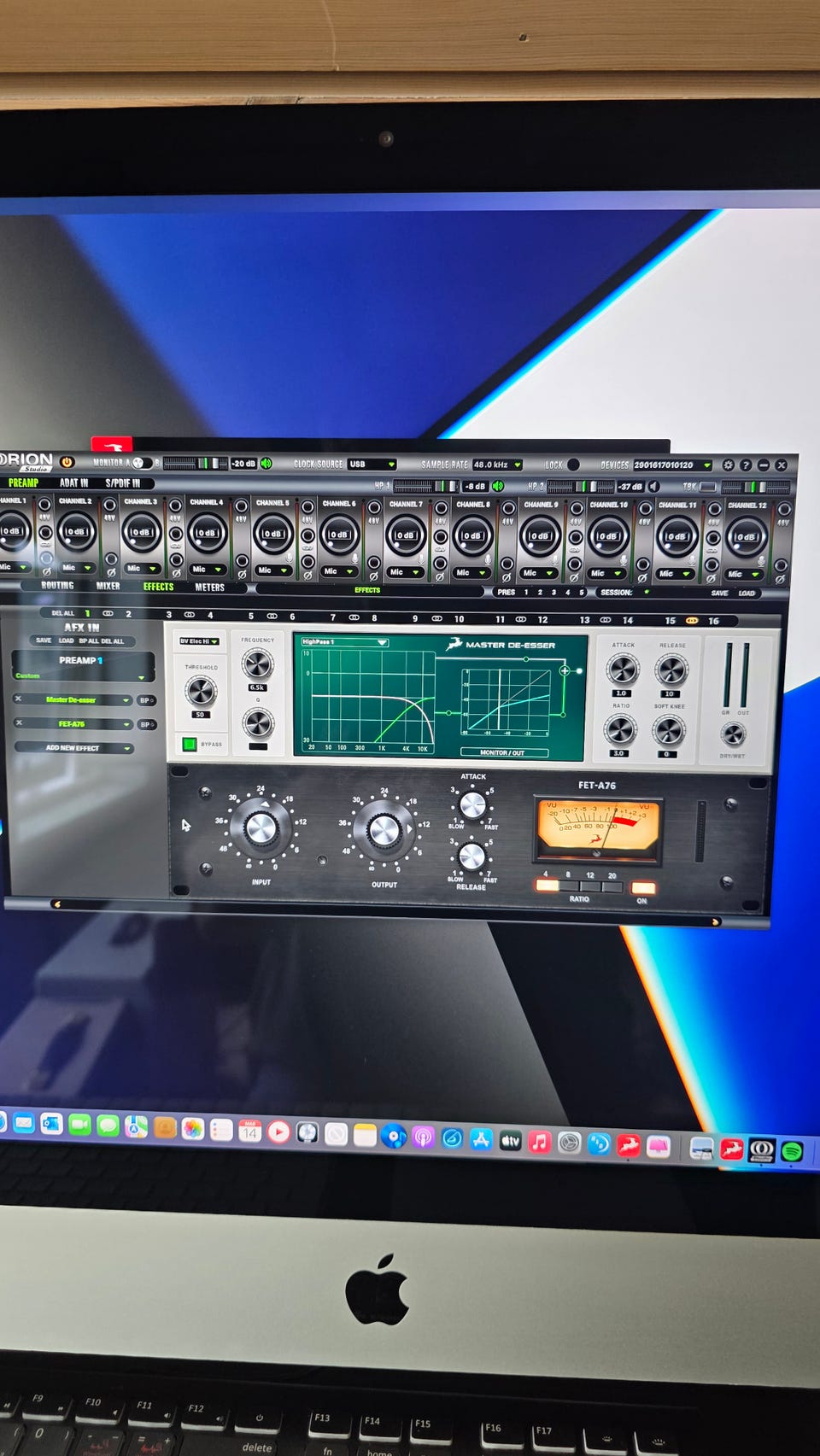The image size is (820, 1456).
Task: Open the Sample Rate 48.0 kHz dropdown
Action: coord(497,465)
